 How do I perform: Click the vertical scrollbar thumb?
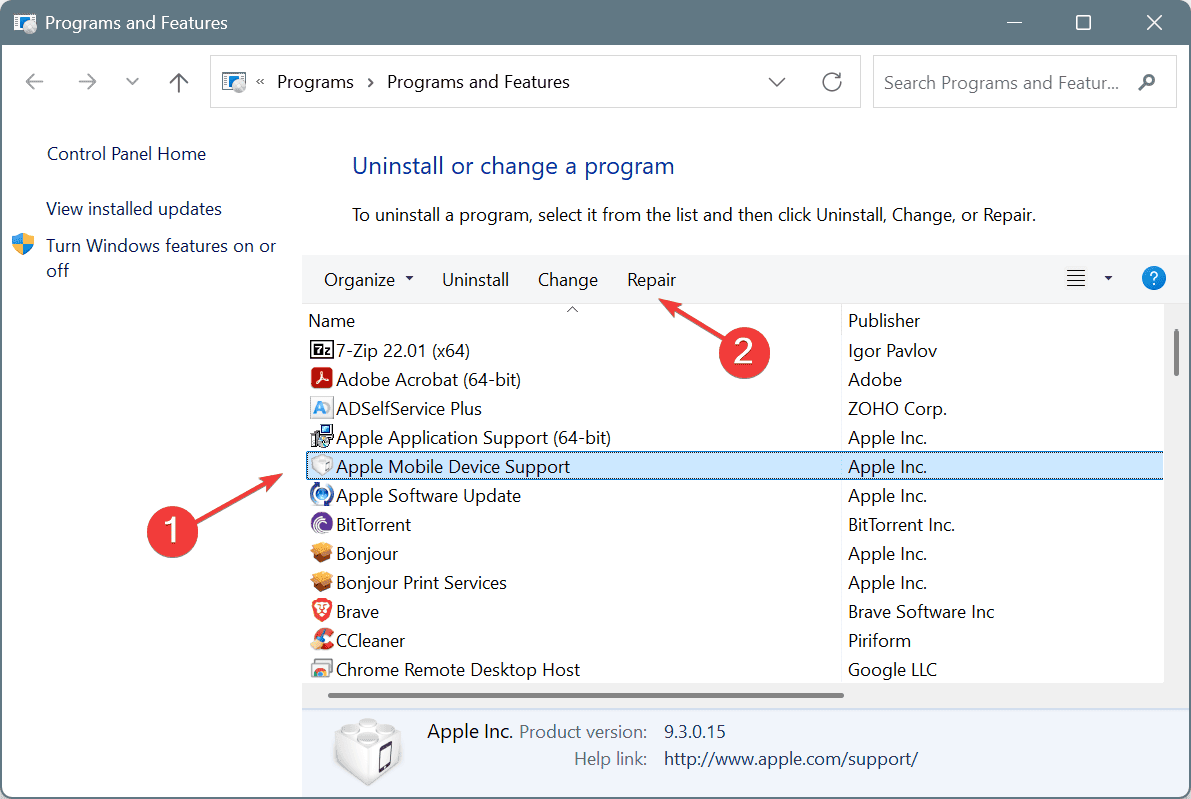pos(1176,352)
